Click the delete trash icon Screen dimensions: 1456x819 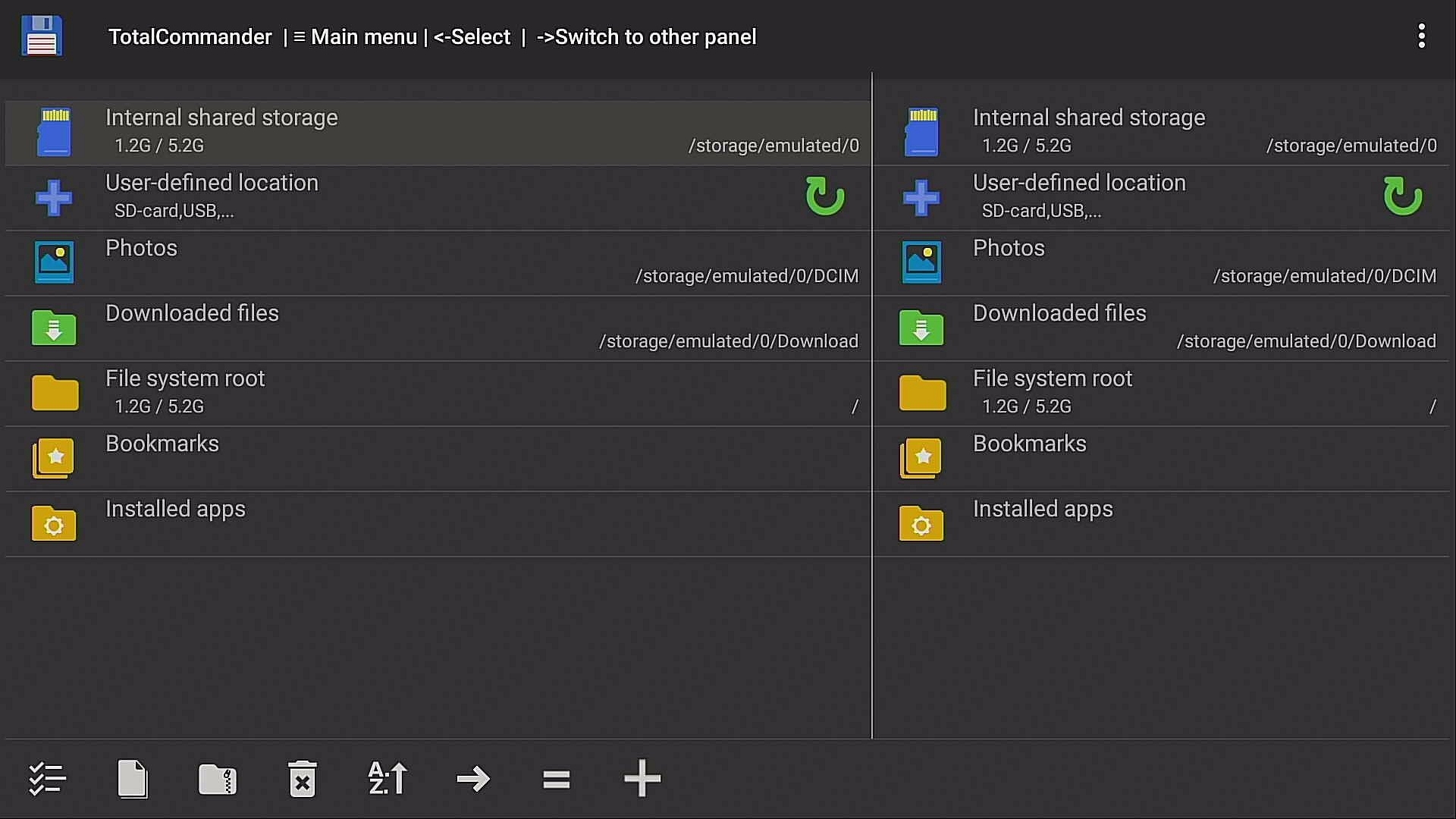tap(303, 779)
